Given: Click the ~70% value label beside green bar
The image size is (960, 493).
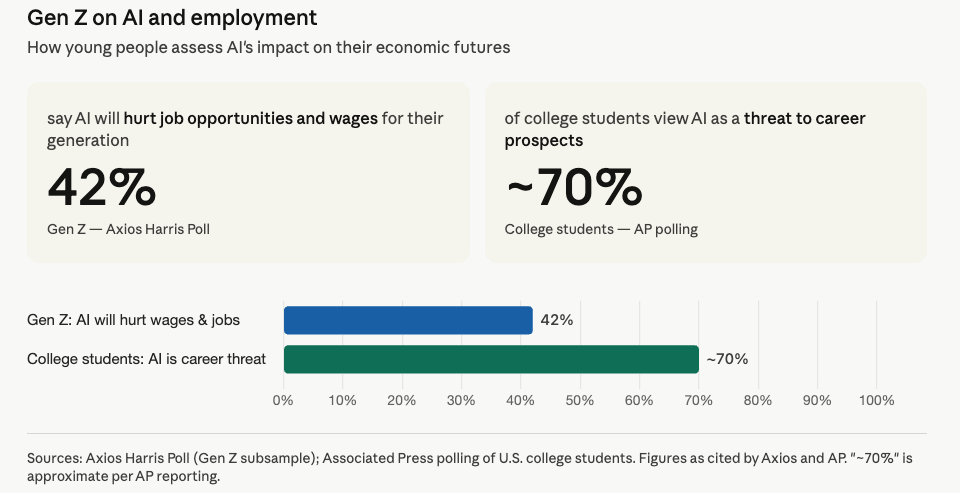Looking at the screenshot, I should pyautogui.click(x=727, y=359).
